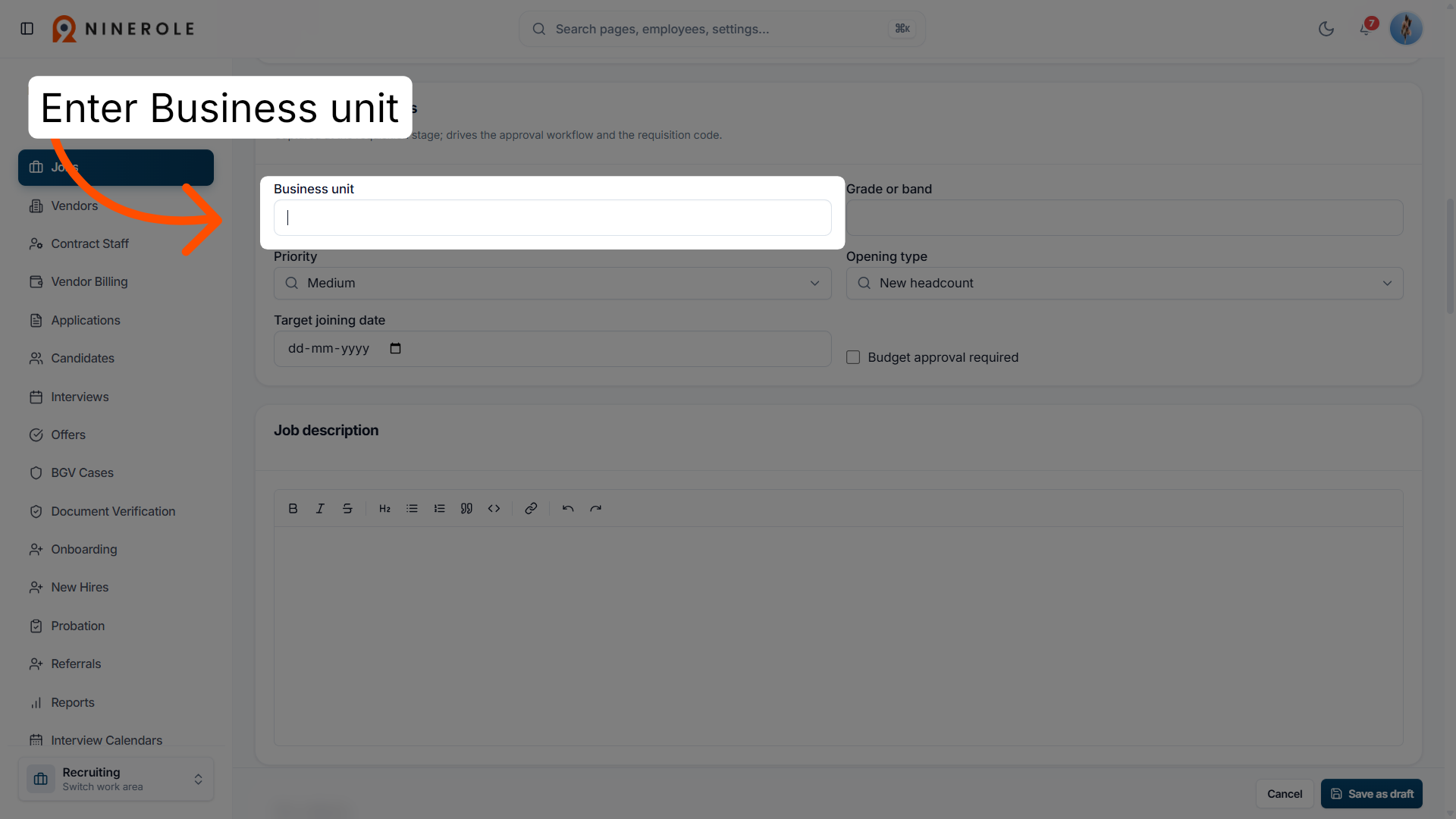This screenshot has height=819, width=1456.
Task: Check Budget approval required checkbox
Action: pyautogui.click(x=853, y=357)
